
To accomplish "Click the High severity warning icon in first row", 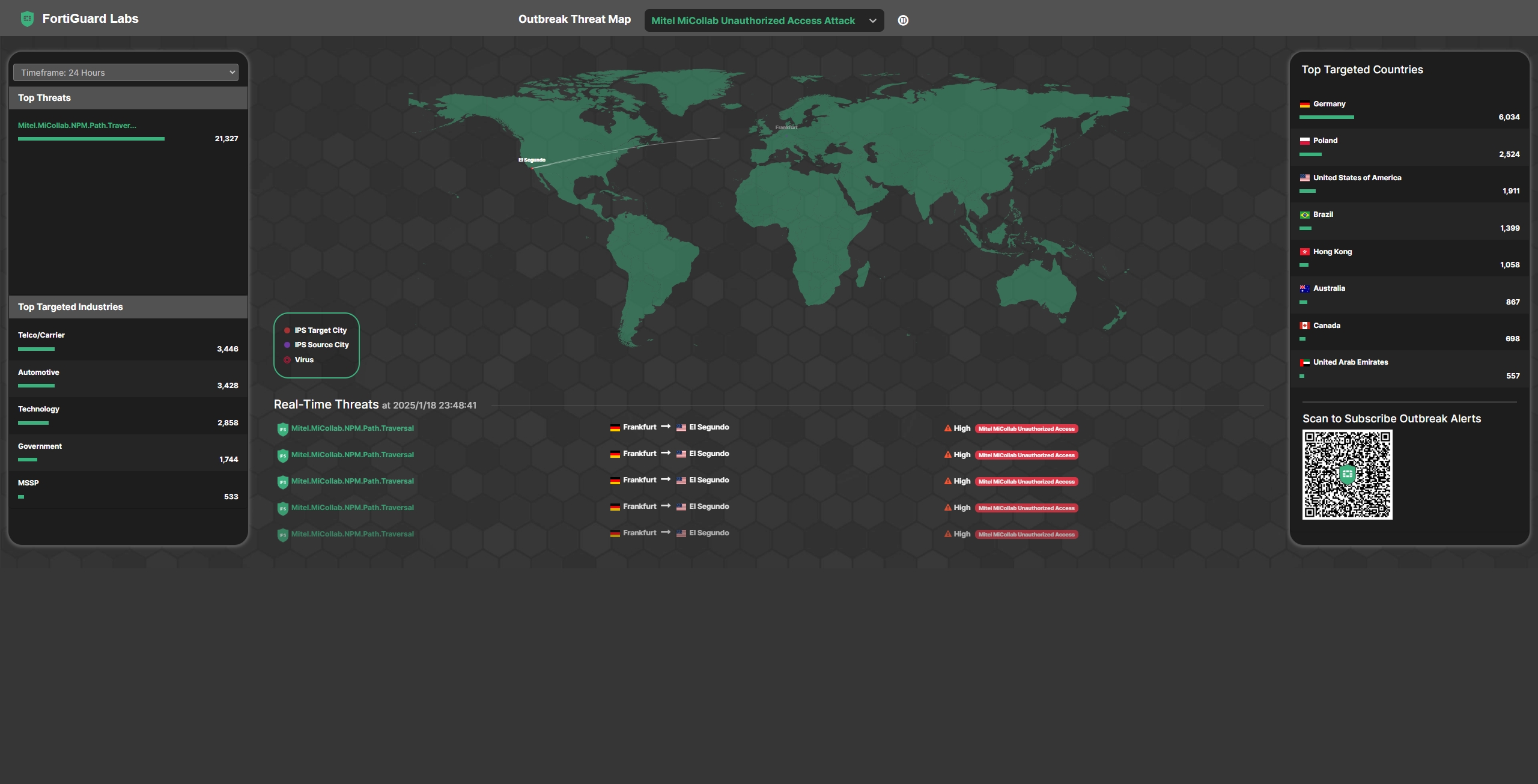I will pyautogui.click(x=948, y=428).
